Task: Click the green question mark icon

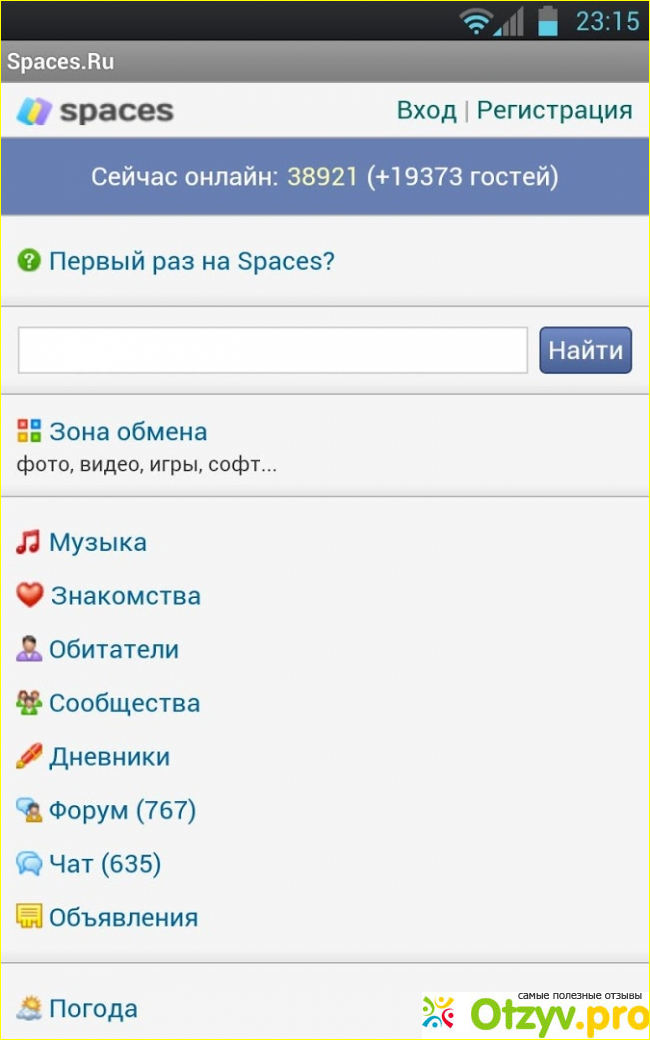Action: pyautogui.click(x=28, y=261)
